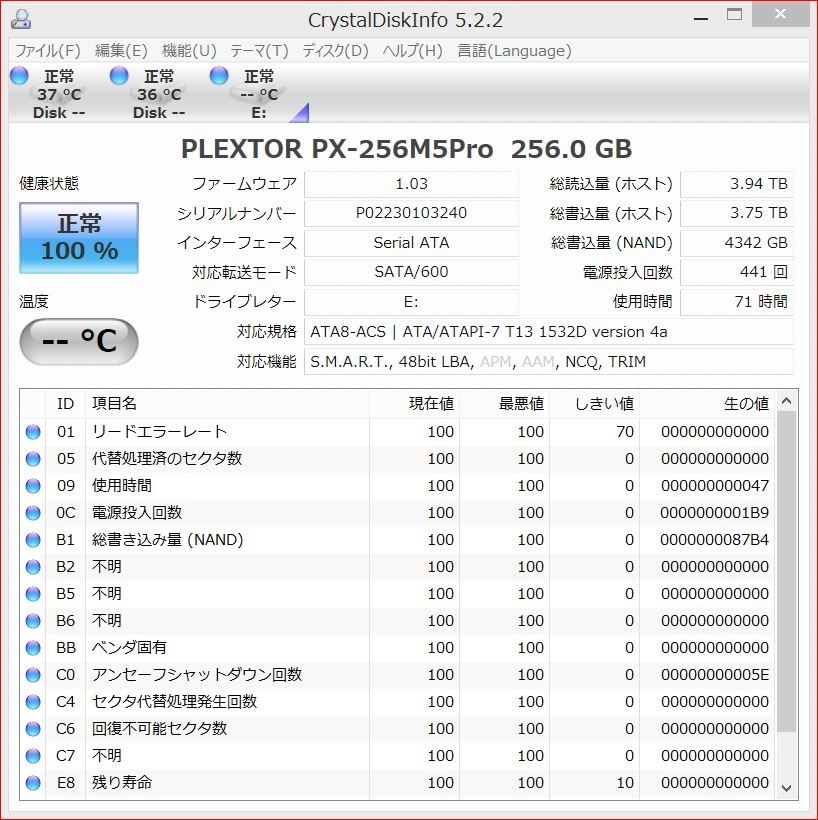Click raw value 00000000005E in C0 row
Viewport: 818px width, 820px height.
point(714,675)
